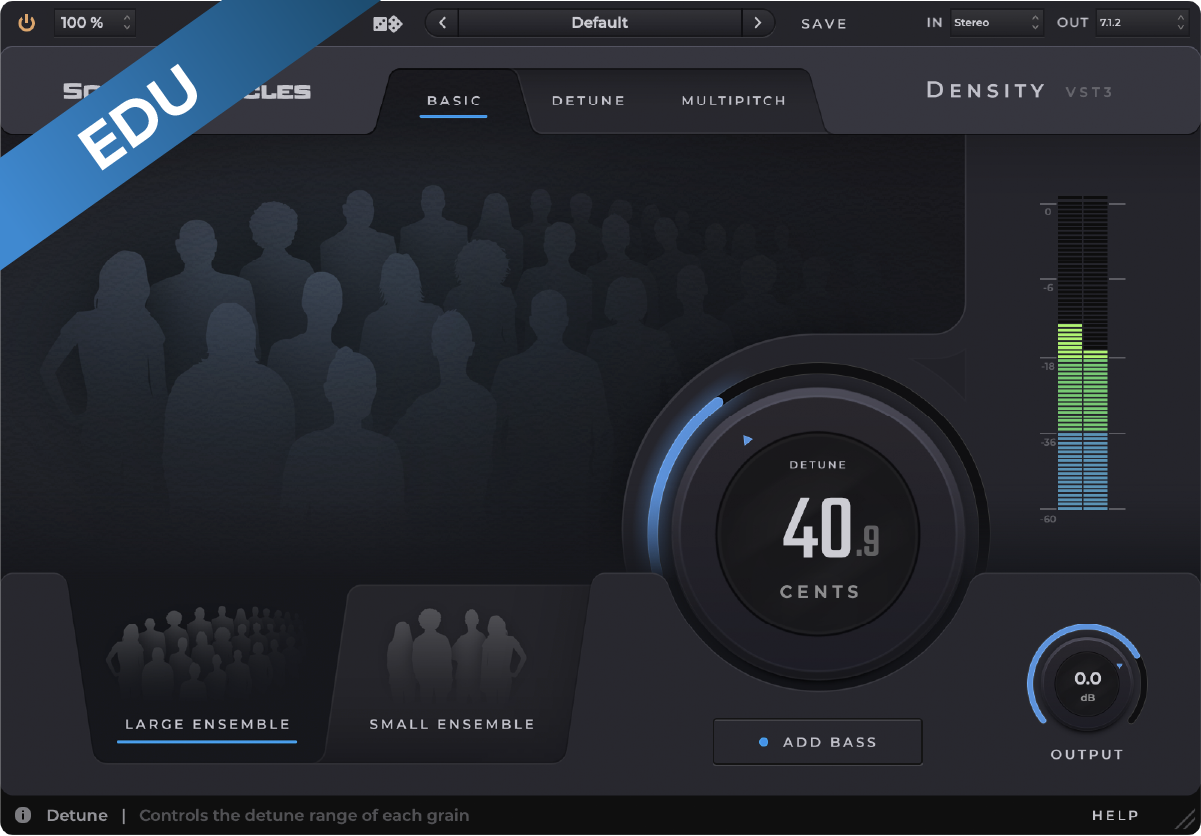Click the power bypass icon
Viewport: 1201px width, 836px height.
pos(26,22)
